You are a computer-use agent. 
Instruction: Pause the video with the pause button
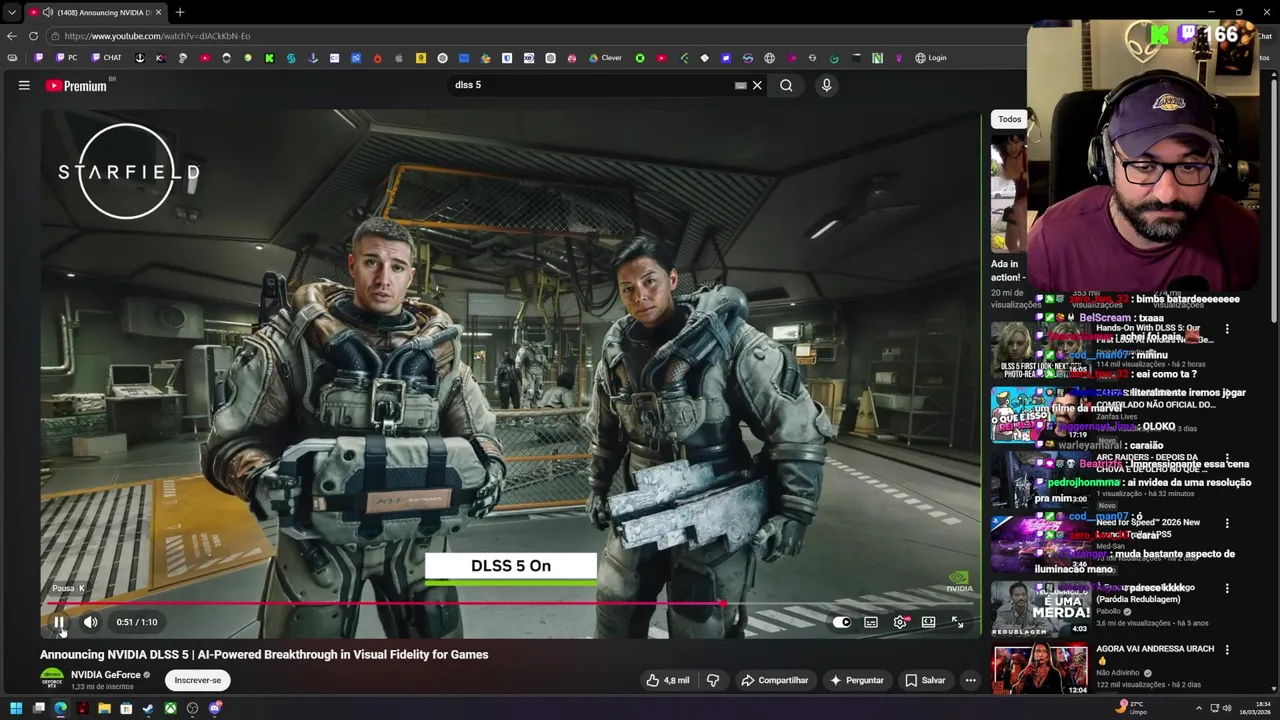(59, 622)
